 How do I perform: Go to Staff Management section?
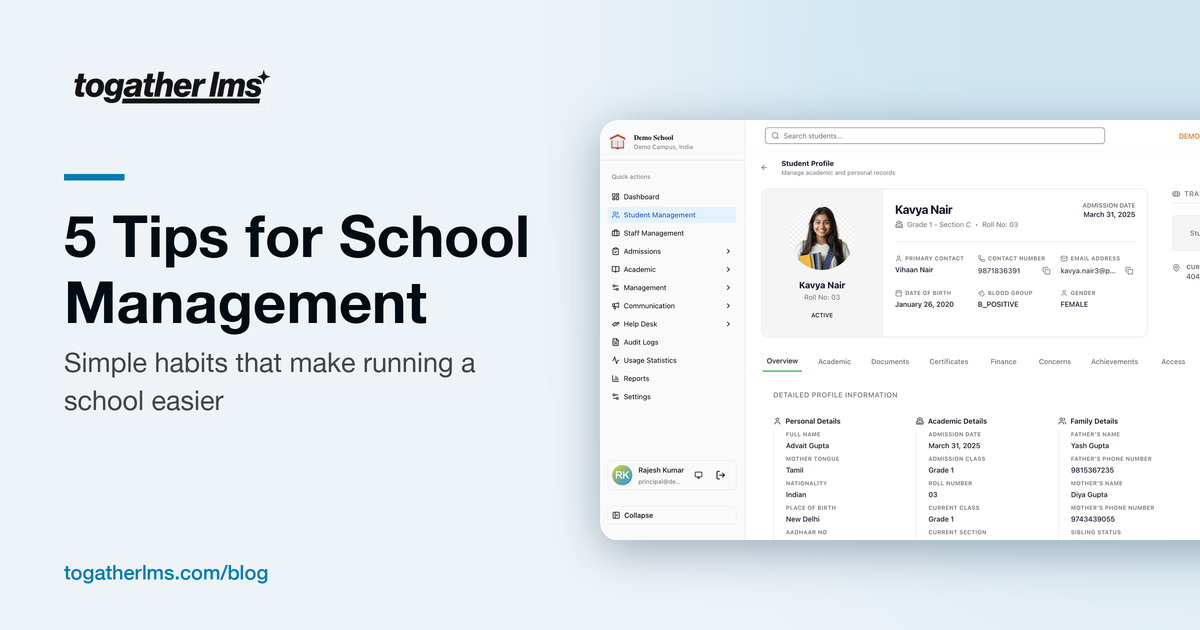click(672, 233)
